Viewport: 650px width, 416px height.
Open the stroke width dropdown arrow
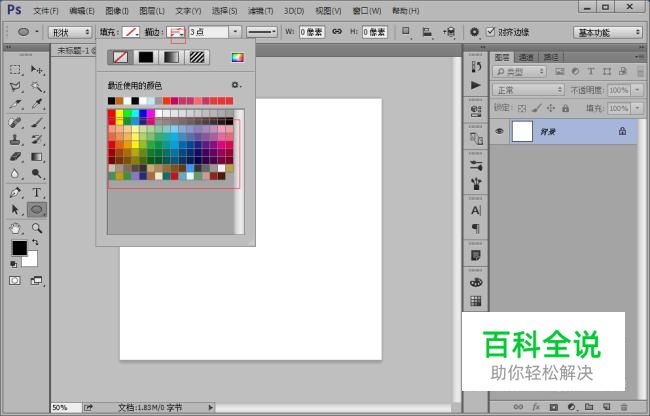coord(235,32)
